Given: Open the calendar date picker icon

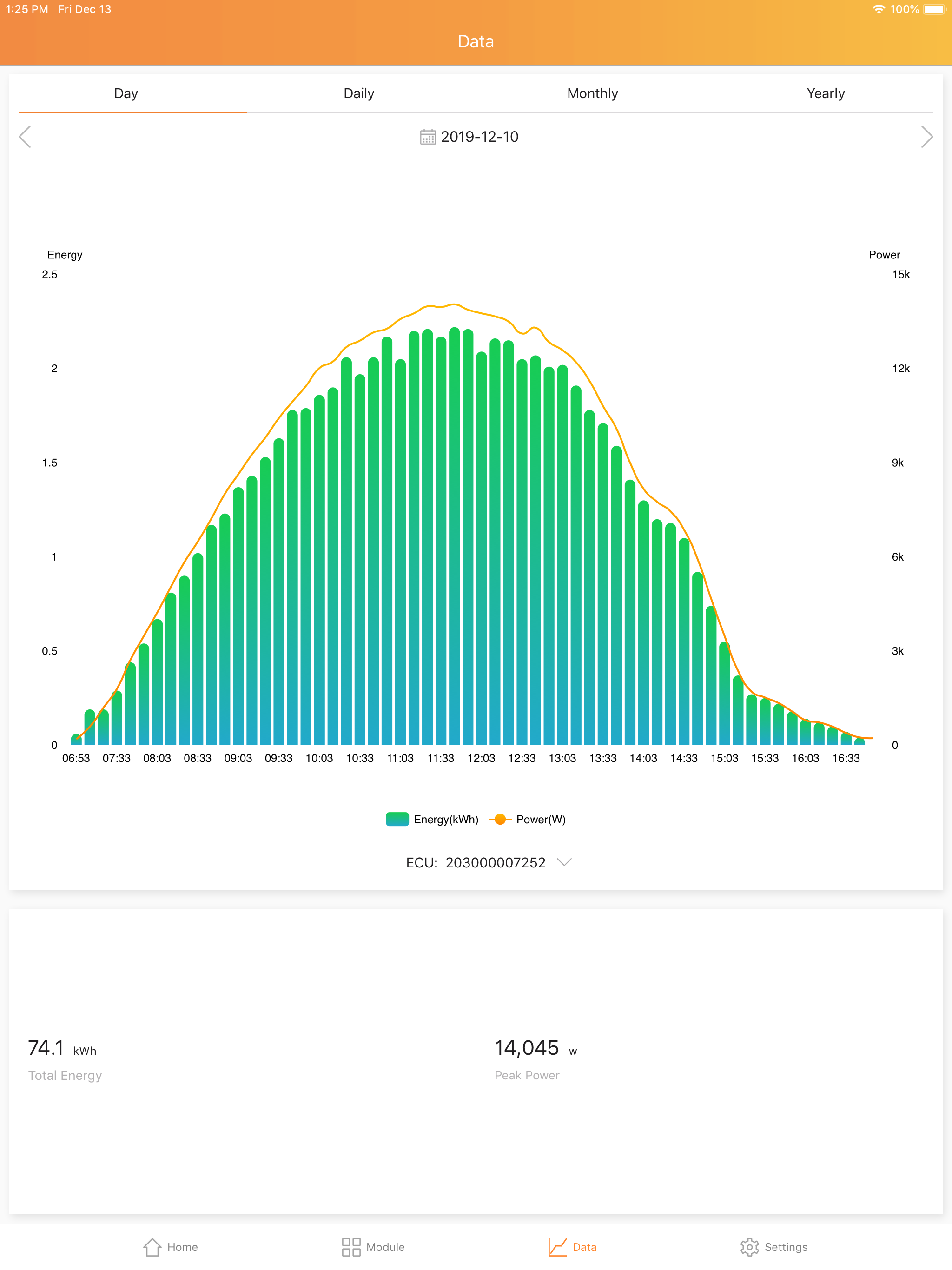Looking at the screenshot, I should coord(428,137).
